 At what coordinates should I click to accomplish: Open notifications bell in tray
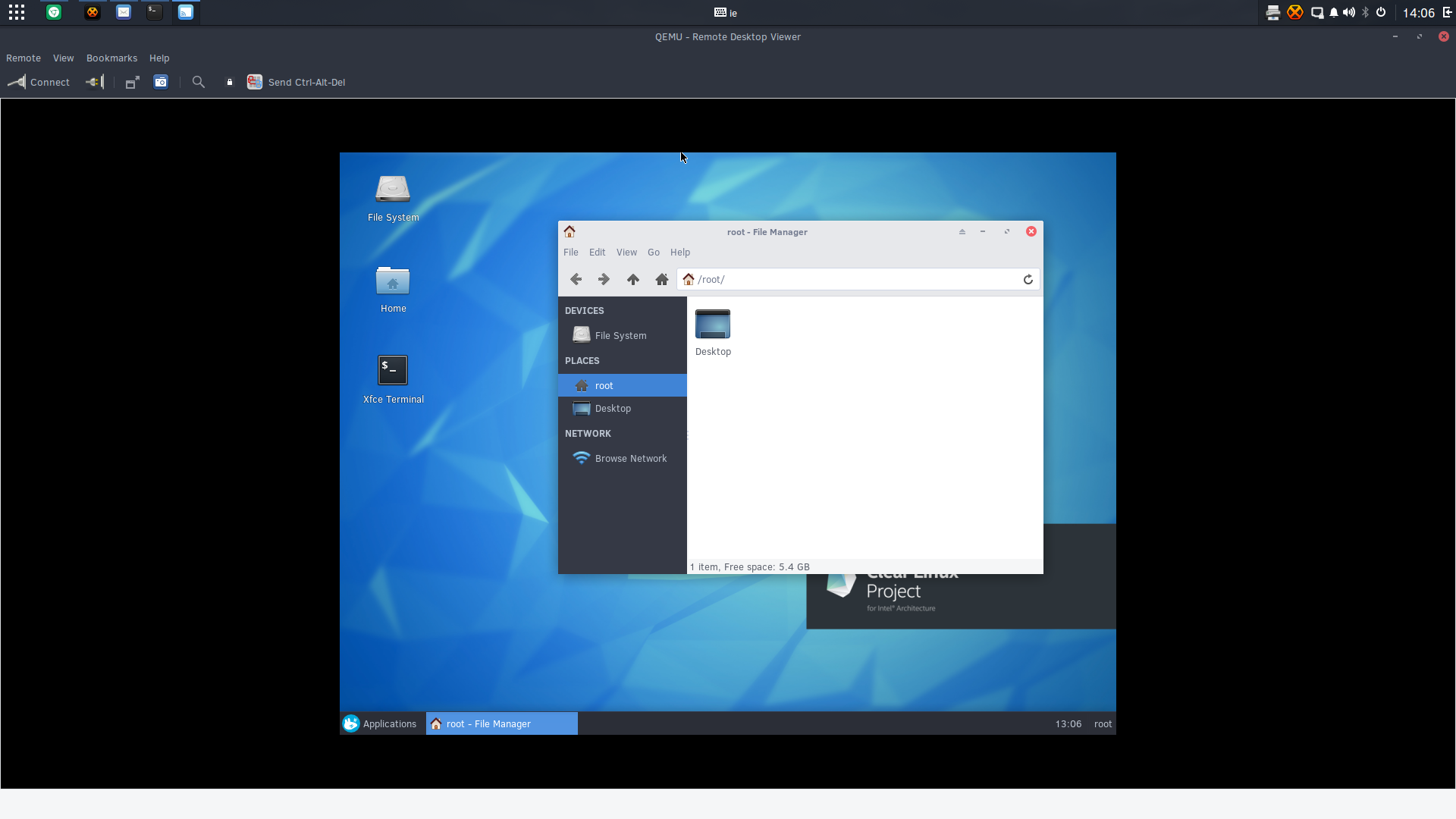click(1334, 12)
